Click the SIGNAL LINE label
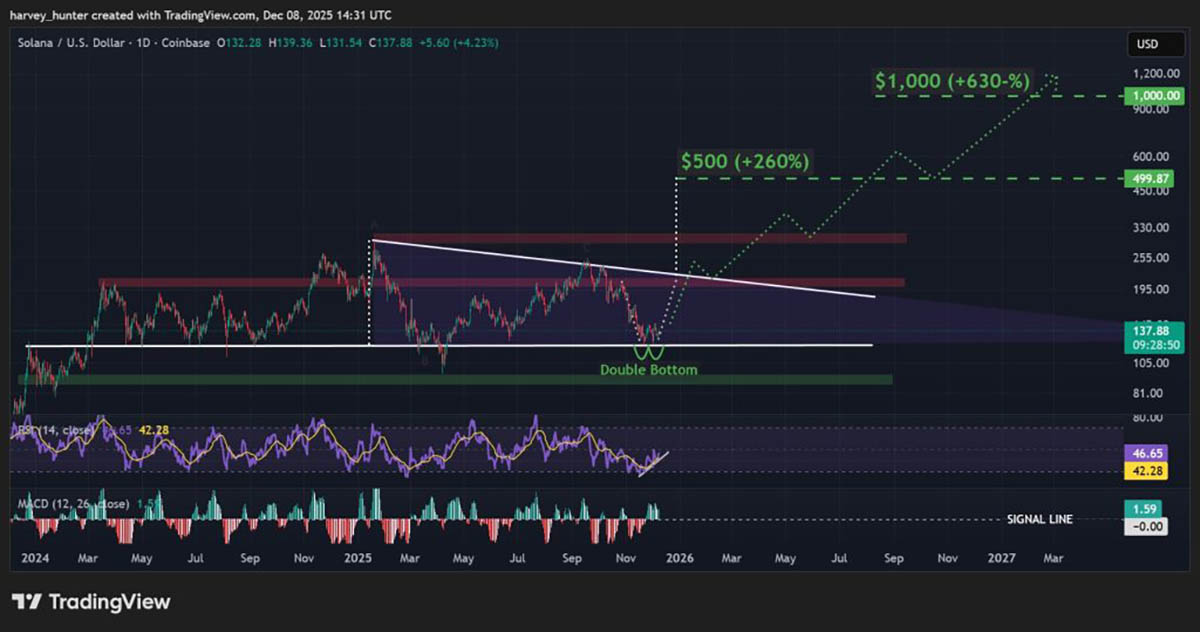1200x632 pixels. coord(1039,520)
